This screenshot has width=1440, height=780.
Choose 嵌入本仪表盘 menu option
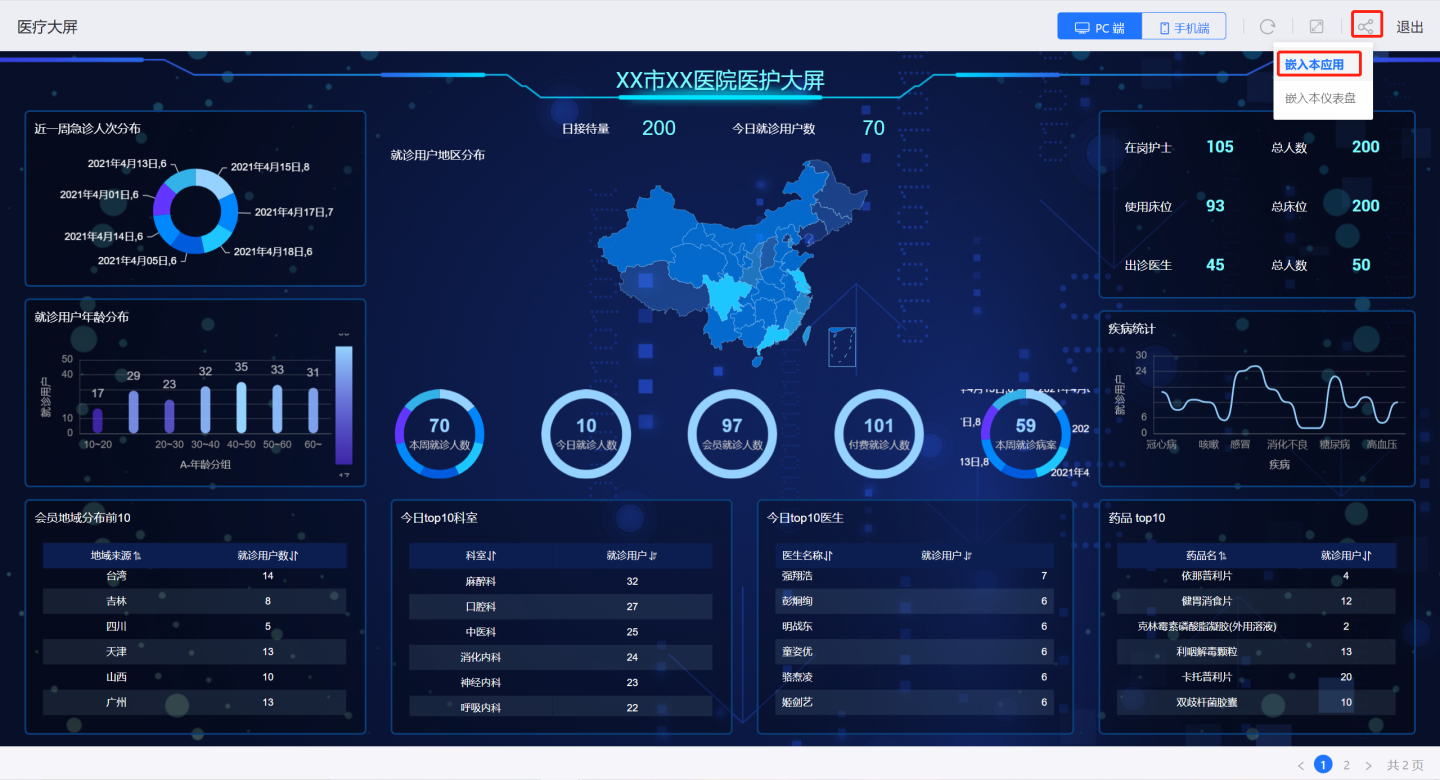[x=1320, y=98]
